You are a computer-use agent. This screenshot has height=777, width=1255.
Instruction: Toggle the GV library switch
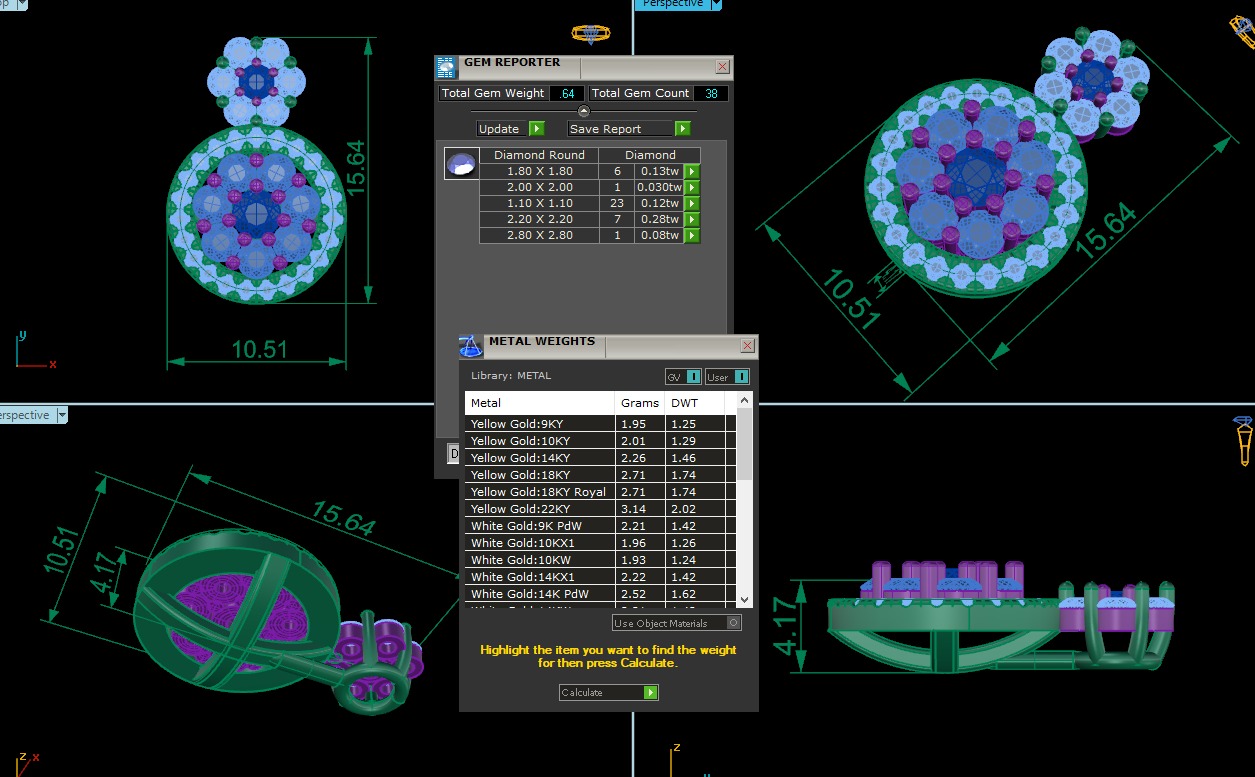(x=694, y=377)
